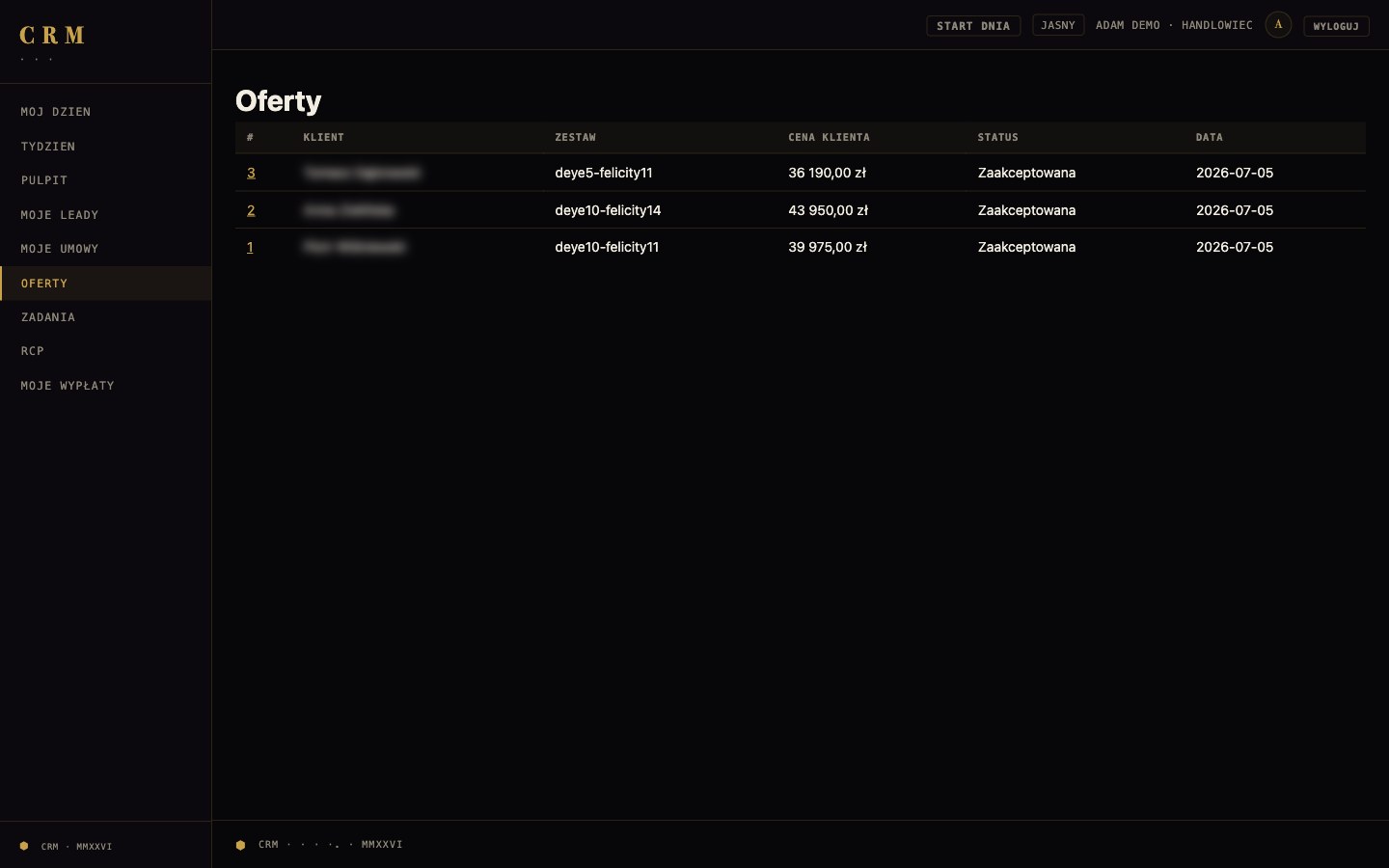This screenshot has height=868, width=1389.
Task: Go to RCP in the sidebar
Action: 106,351
